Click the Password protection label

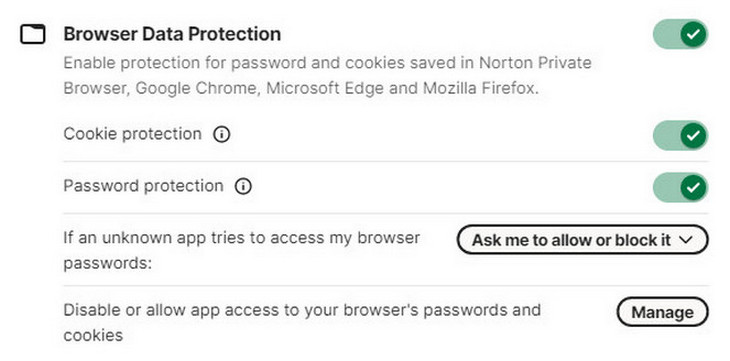(x=143, y=186)
